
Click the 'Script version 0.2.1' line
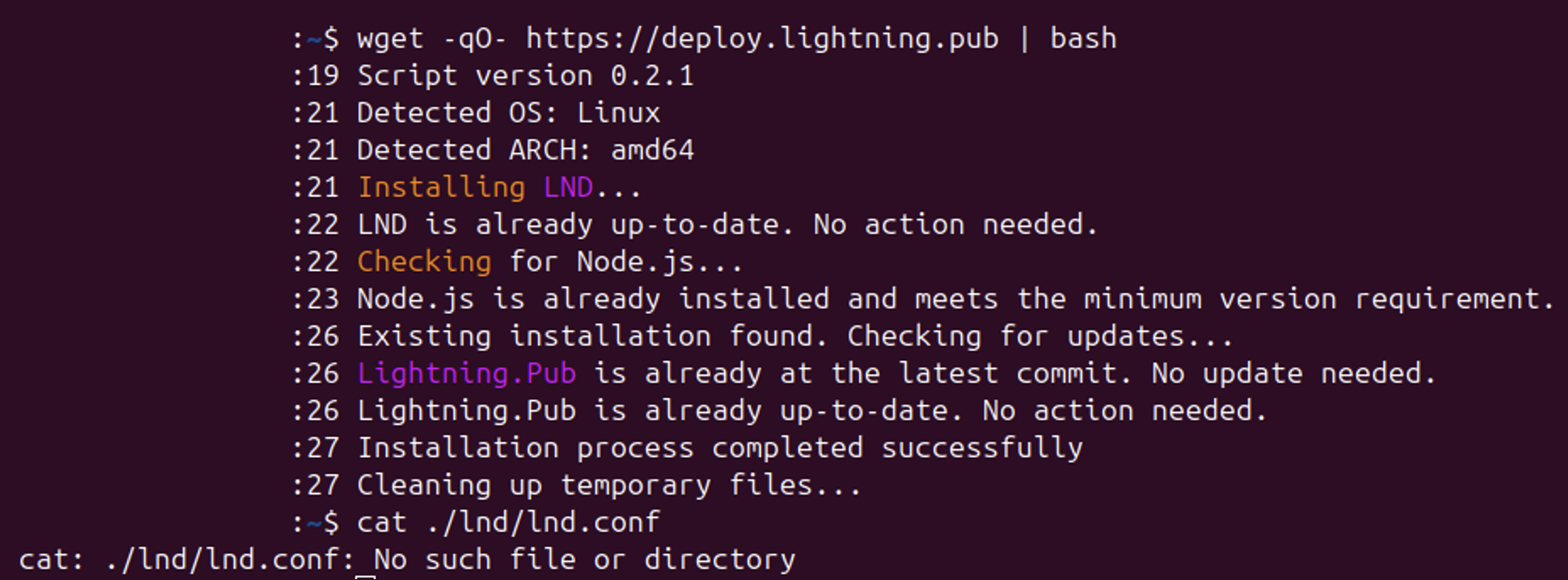[x=526, y=76]
